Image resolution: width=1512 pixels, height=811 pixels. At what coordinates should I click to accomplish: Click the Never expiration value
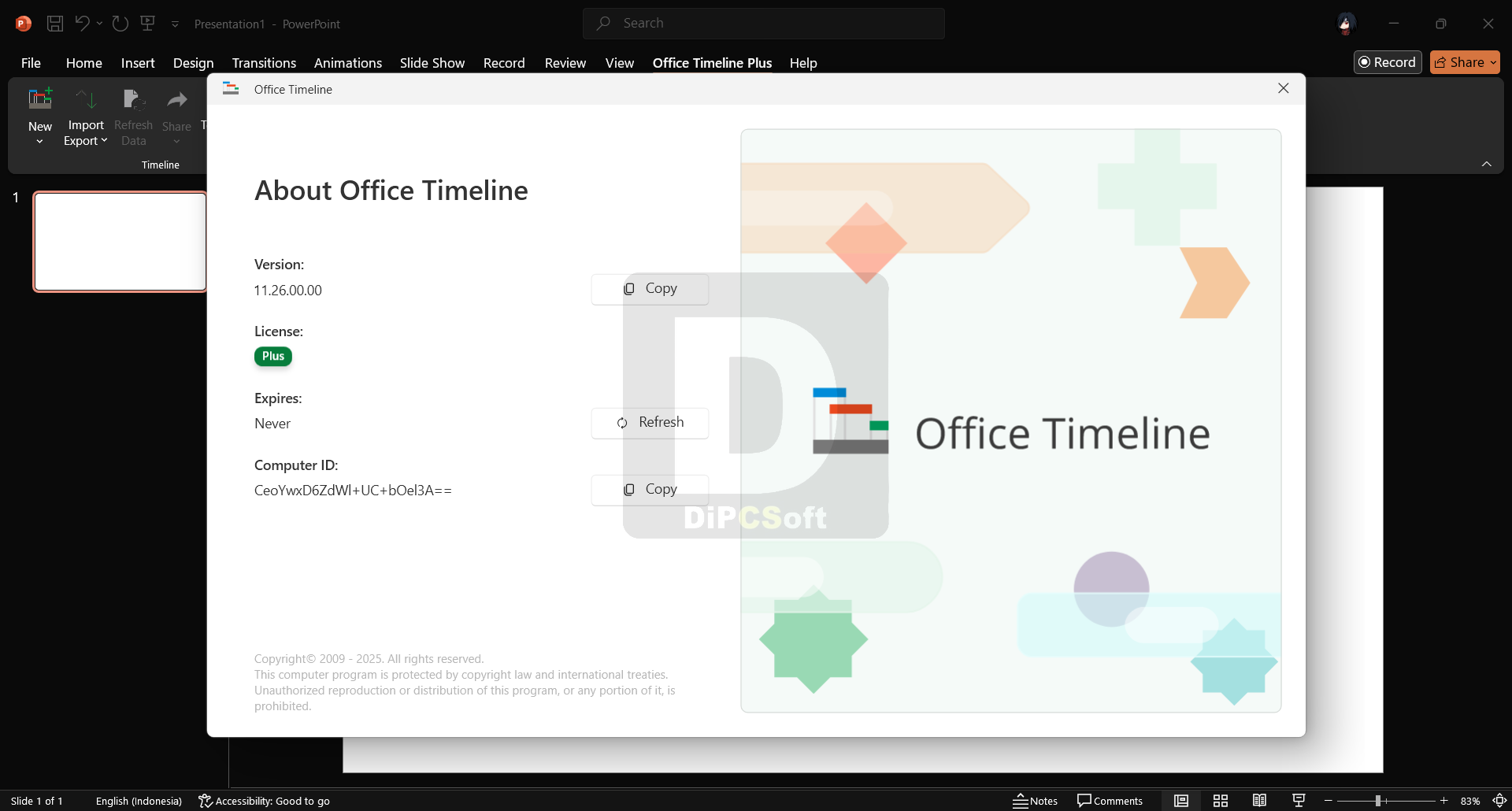(272, 424)
